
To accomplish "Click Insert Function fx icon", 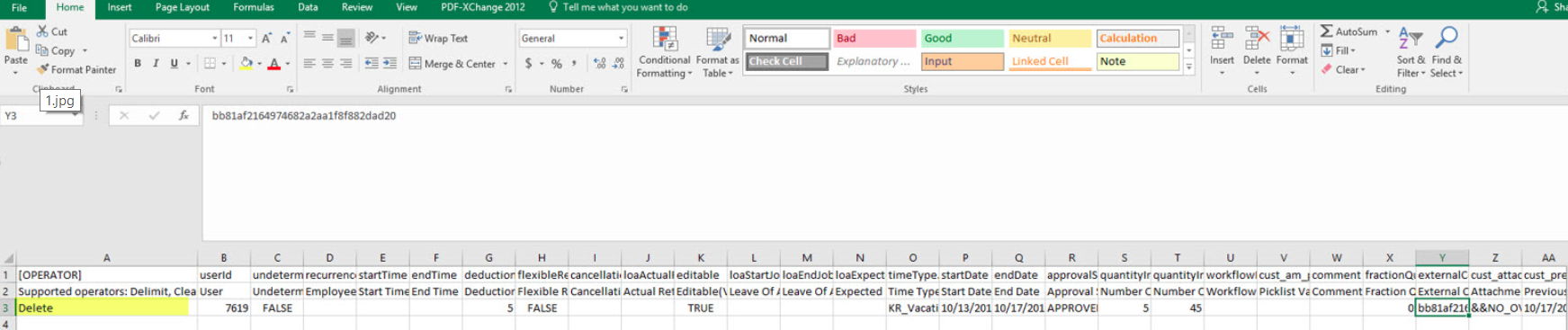I will click(184, 115).
